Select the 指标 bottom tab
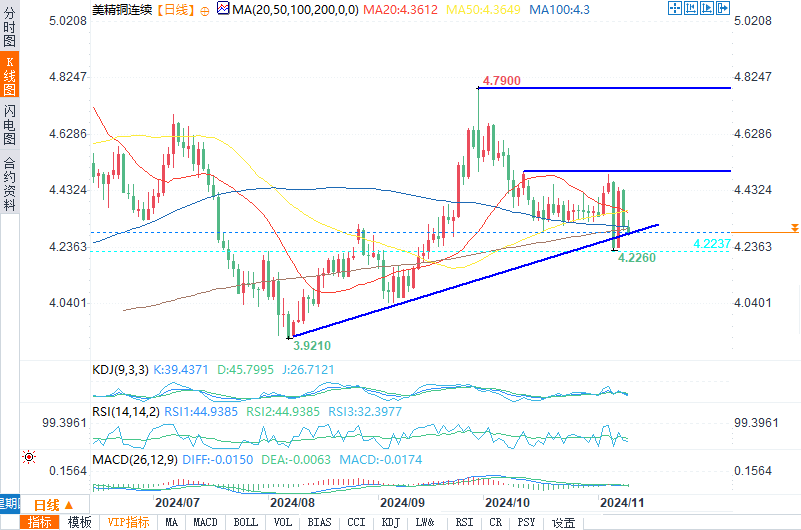 [39, 522]
